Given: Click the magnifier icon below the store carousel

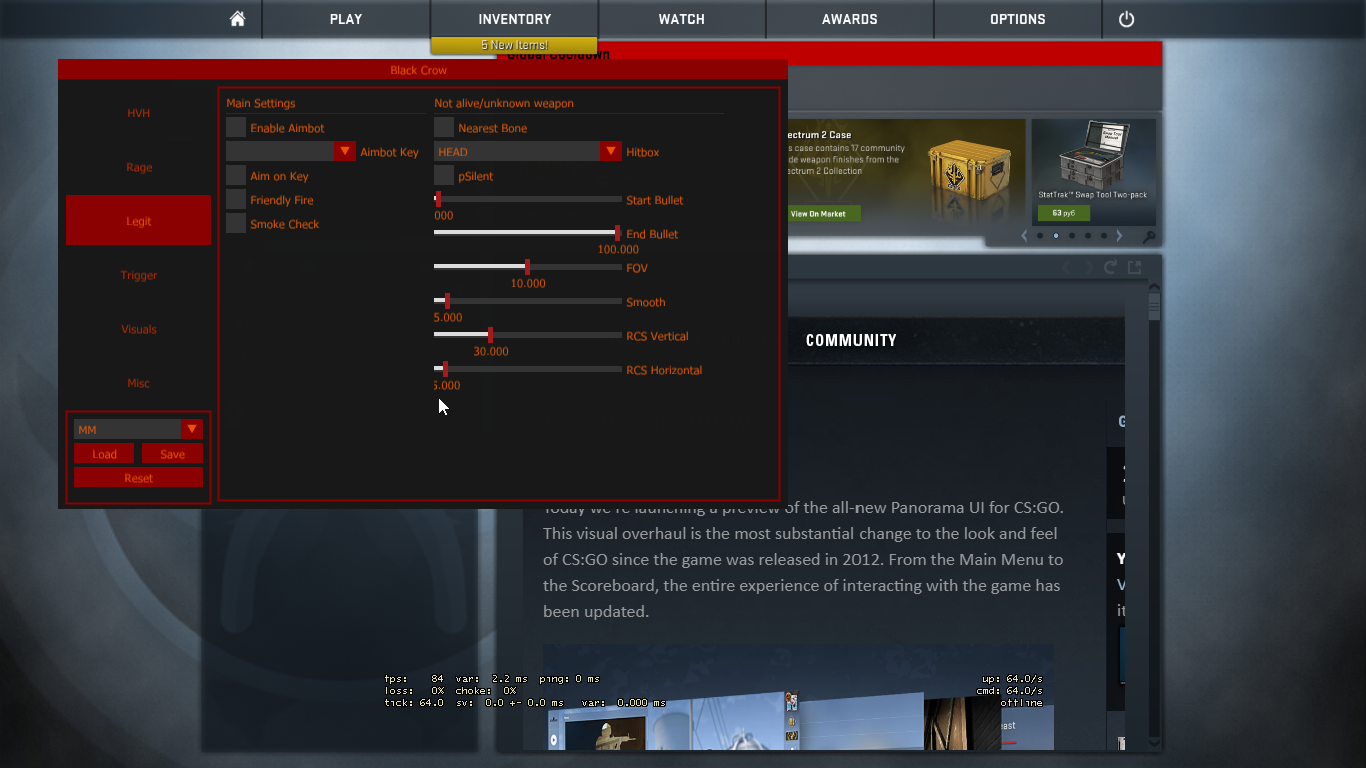Looking at the screenshot, I should click(x=1149, y=237).
